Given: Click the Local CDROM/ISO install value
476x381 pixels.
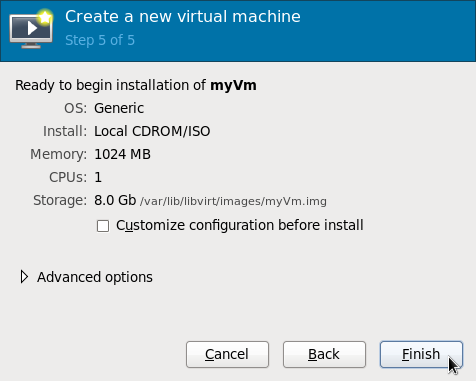Looking at the screenshot, I should 152,131.
